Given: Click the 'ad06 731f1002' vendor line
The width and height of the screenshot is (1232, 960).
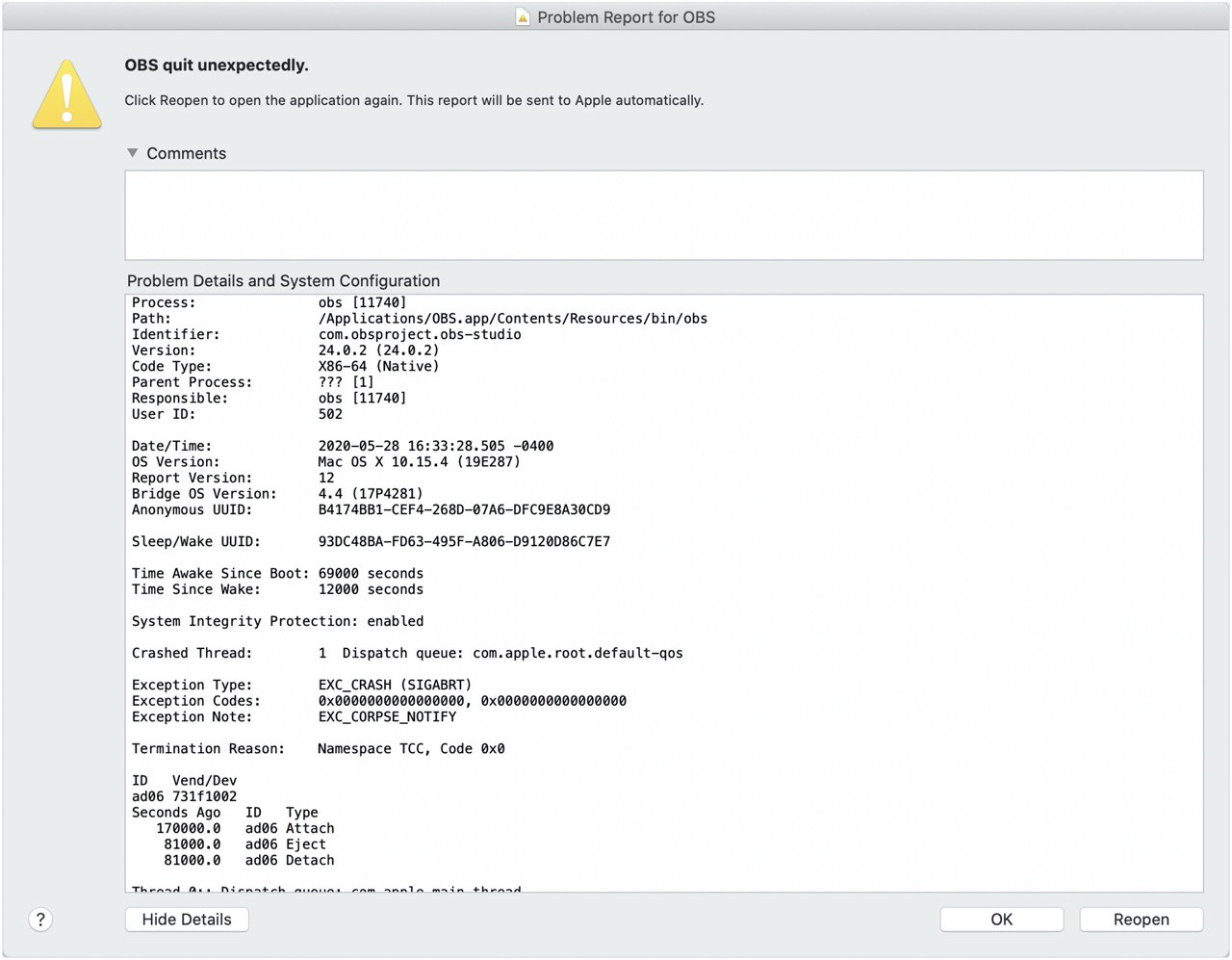Looking at the screenshot, I should pyautogui.click(x=184, y=796).
